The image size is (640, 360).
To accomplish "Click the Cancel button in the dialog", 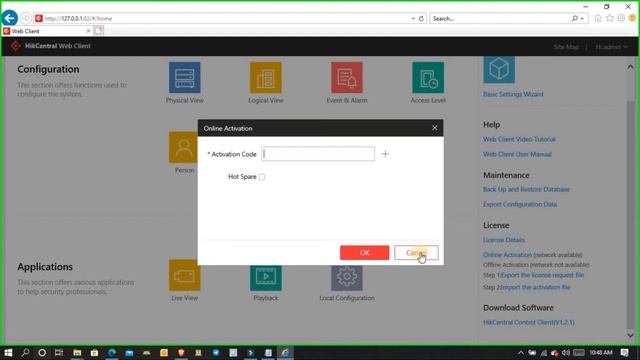I will 416,253.
